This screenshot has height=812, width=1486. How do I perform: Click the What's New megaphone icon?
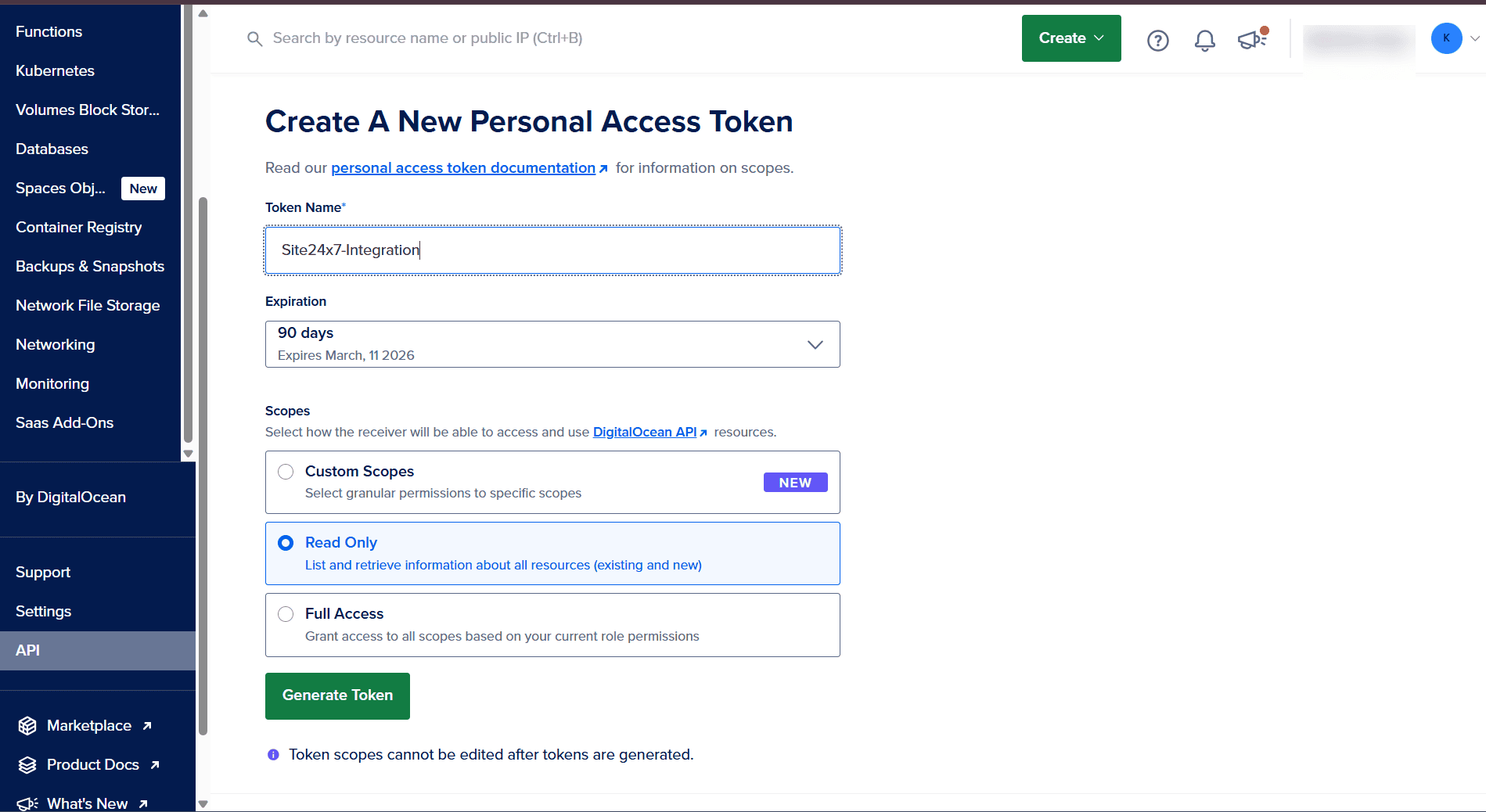(27, 803)
